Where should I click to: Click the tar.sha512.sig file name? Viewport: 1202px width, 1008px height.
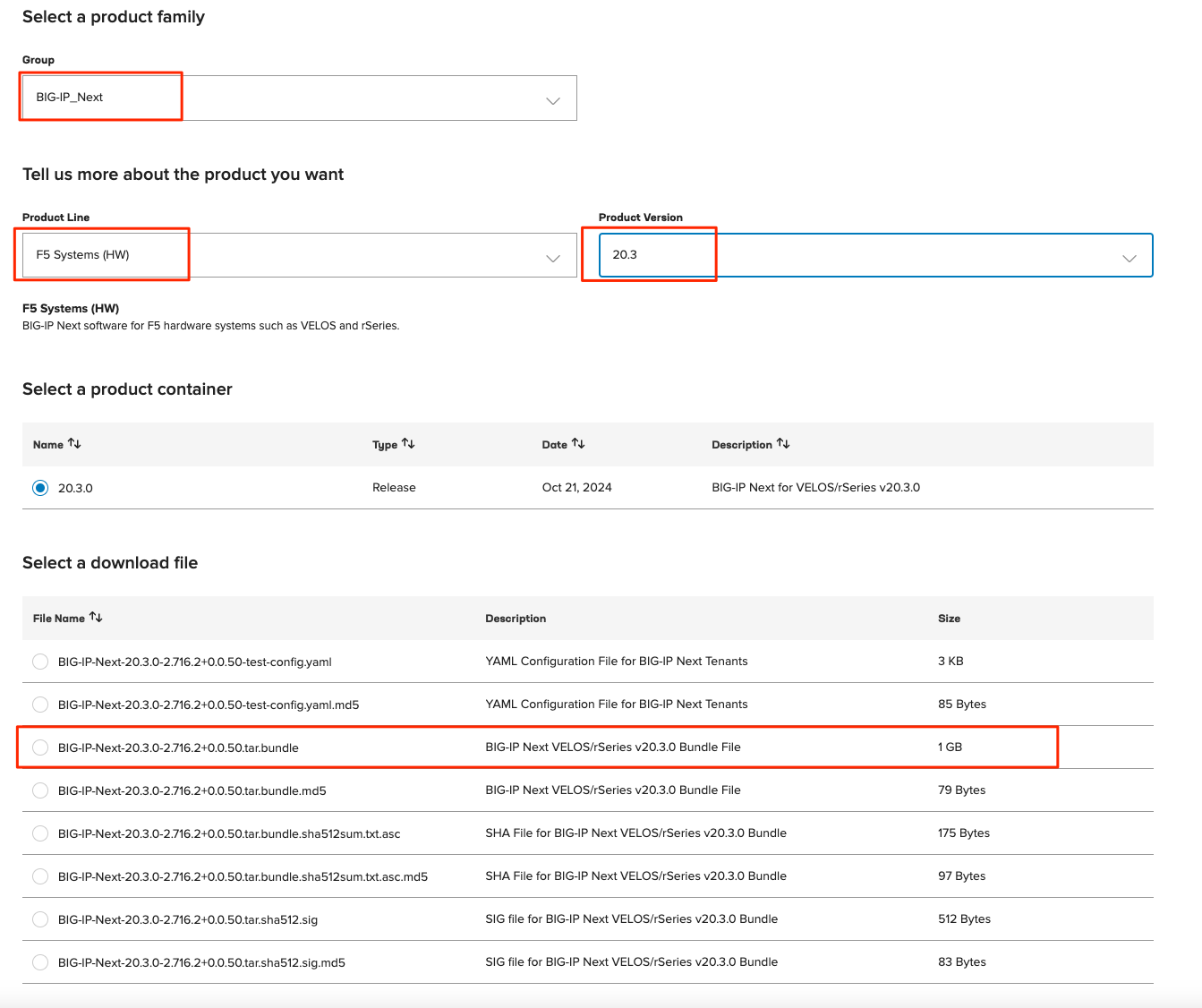click(188, 920)
